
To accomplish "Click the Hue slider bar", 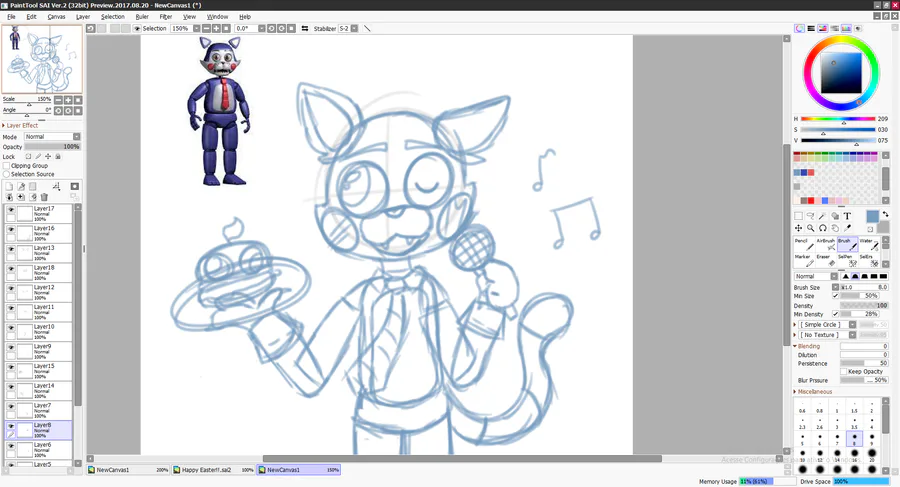I will tap(838, 119).
